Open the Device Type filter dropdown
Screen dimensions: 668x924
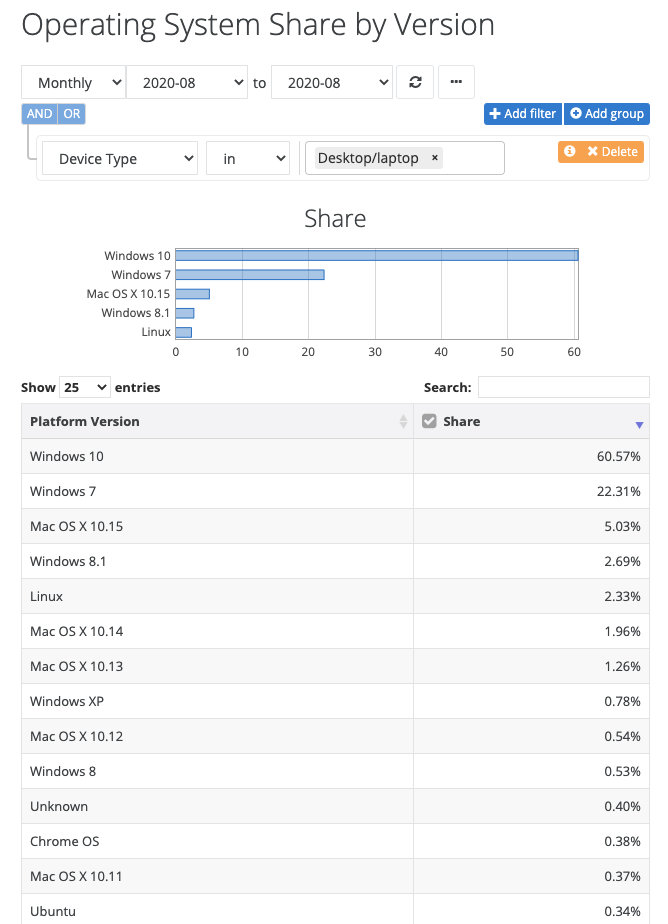point(120,159)
